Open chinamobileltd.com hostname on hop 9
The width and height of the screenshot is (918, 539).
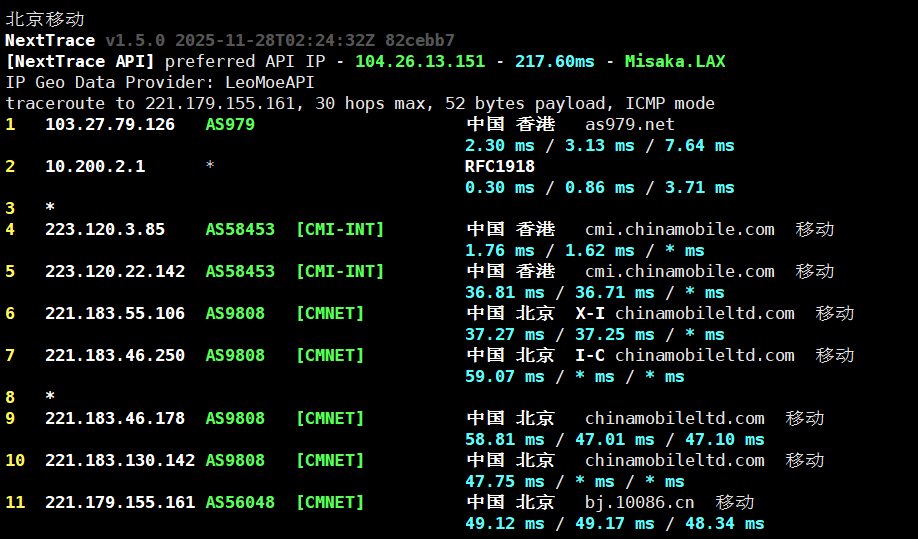pos(675,418)
